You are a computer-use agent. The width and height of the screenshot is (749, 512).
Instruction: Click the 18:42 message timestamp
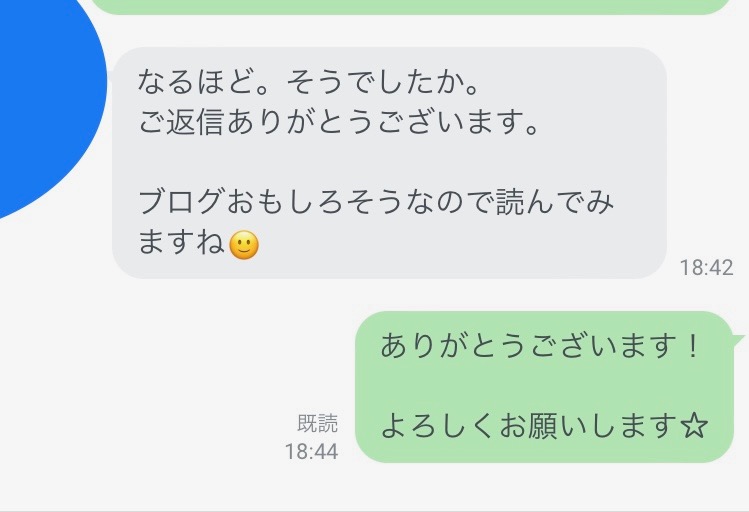(706, 267)
